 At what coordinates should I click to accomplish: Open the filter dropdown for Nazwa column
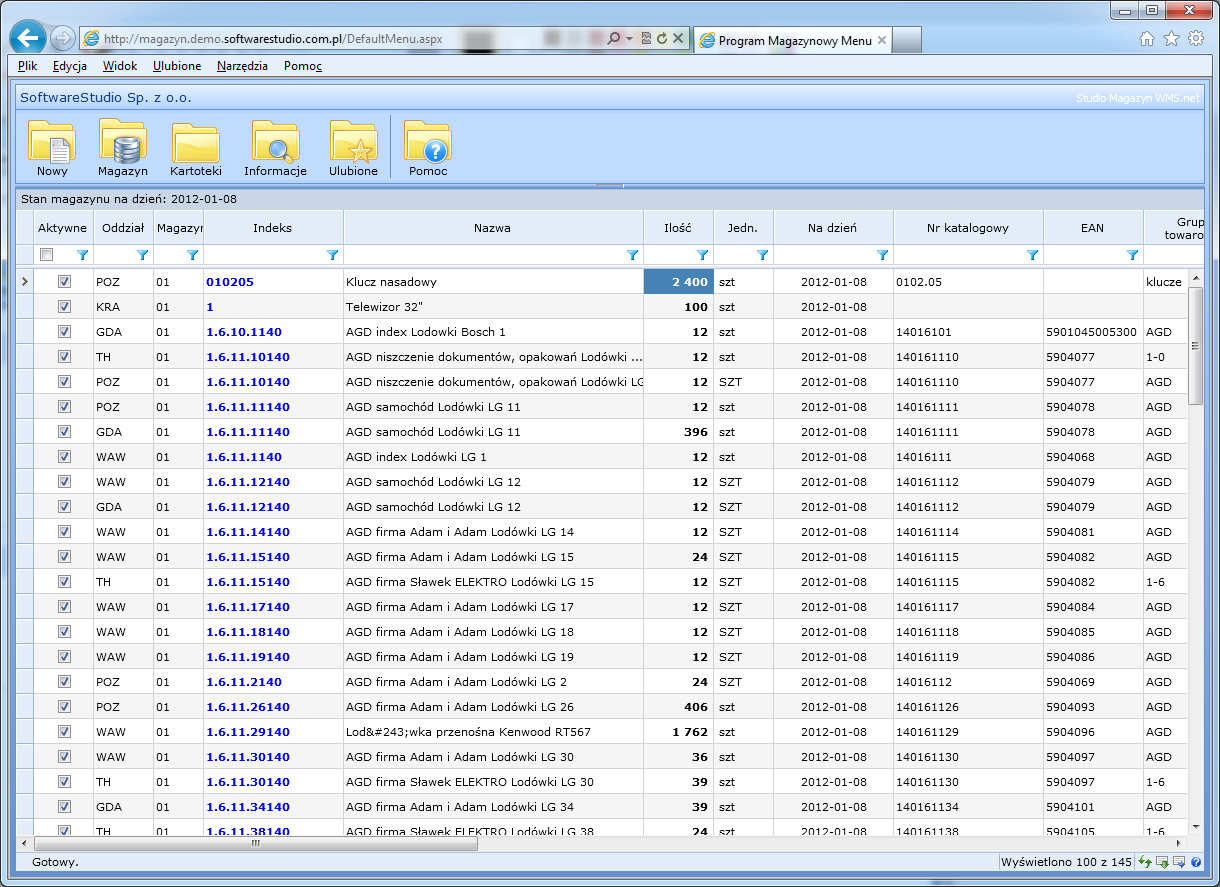pyautogui.click(x=632, y=255)
